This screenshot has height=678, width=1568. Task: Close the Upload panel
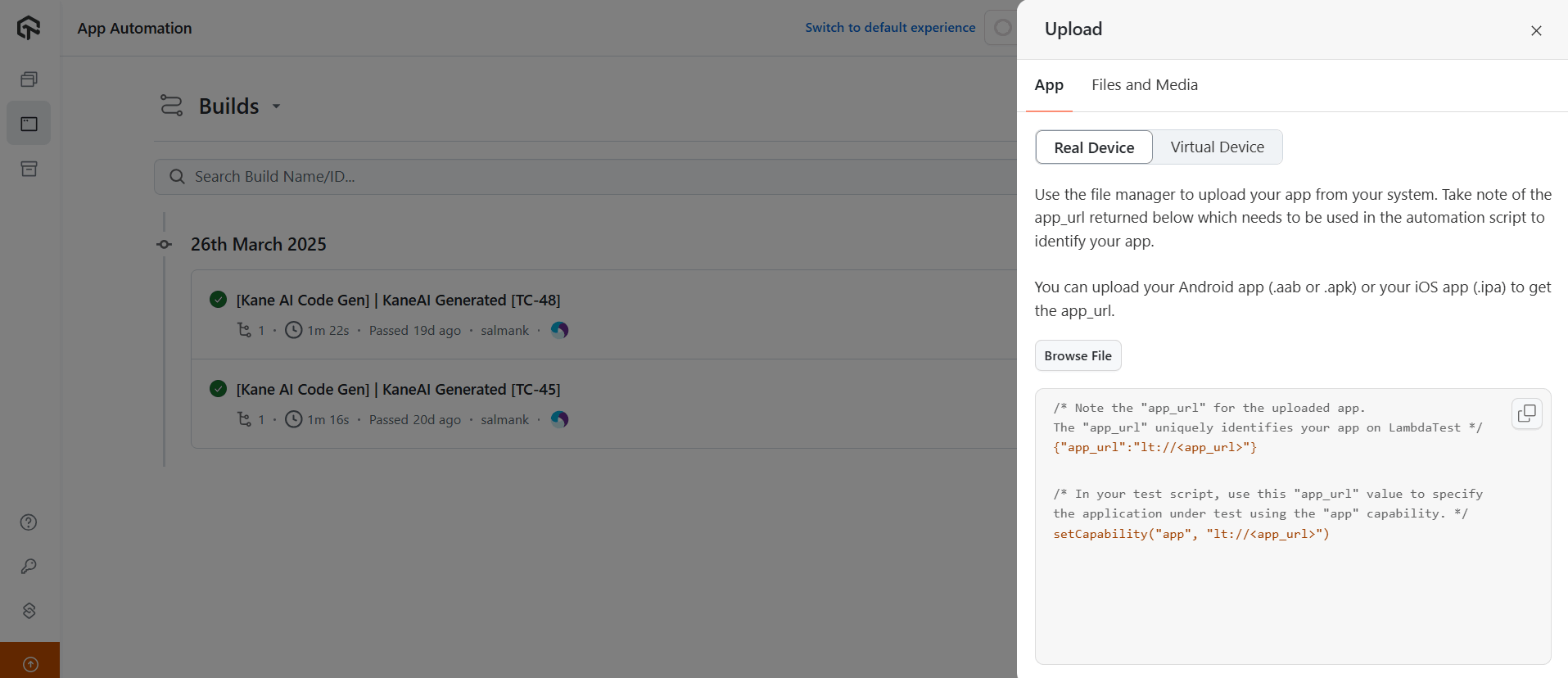point(1536,30)
